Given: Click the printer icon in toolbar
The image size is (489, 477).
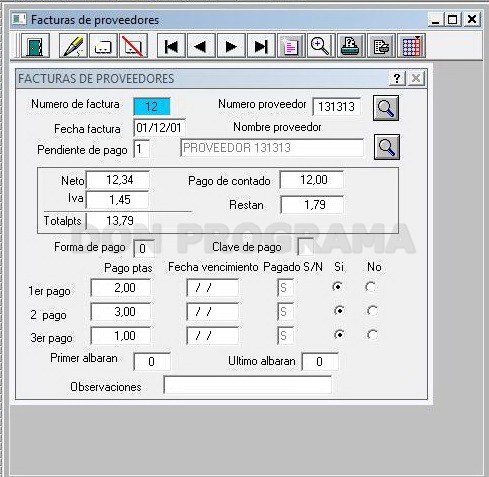Looking at the screenshot, I should point(351,46).
